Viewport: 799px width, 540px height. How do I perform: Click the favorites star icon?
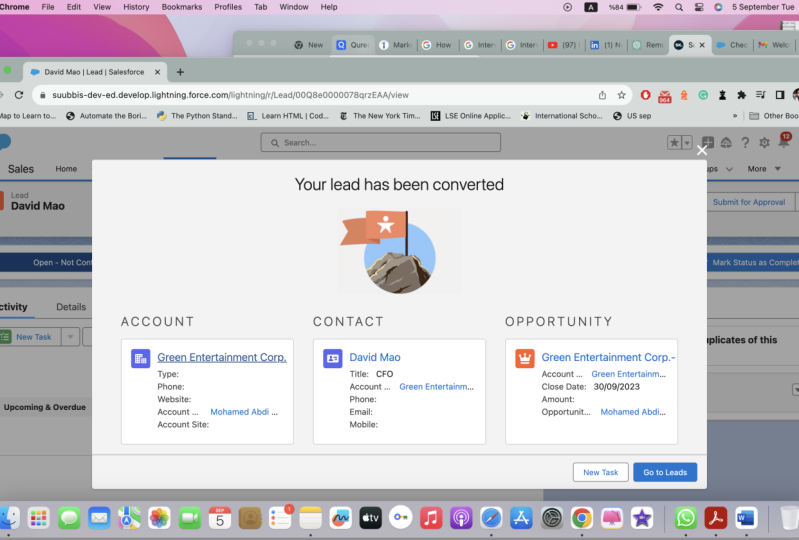674,143
